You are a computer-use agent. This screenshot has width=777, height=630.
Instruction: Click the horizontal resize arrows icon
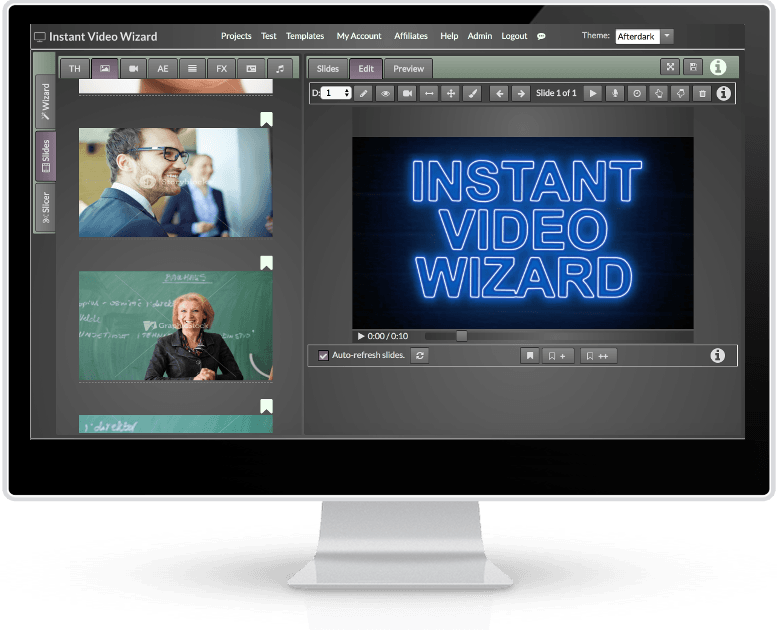point(429,93)
